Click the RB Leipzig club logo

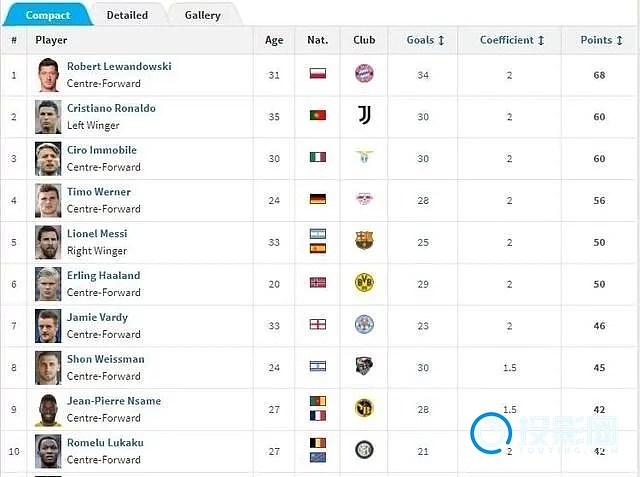[364, 199]
